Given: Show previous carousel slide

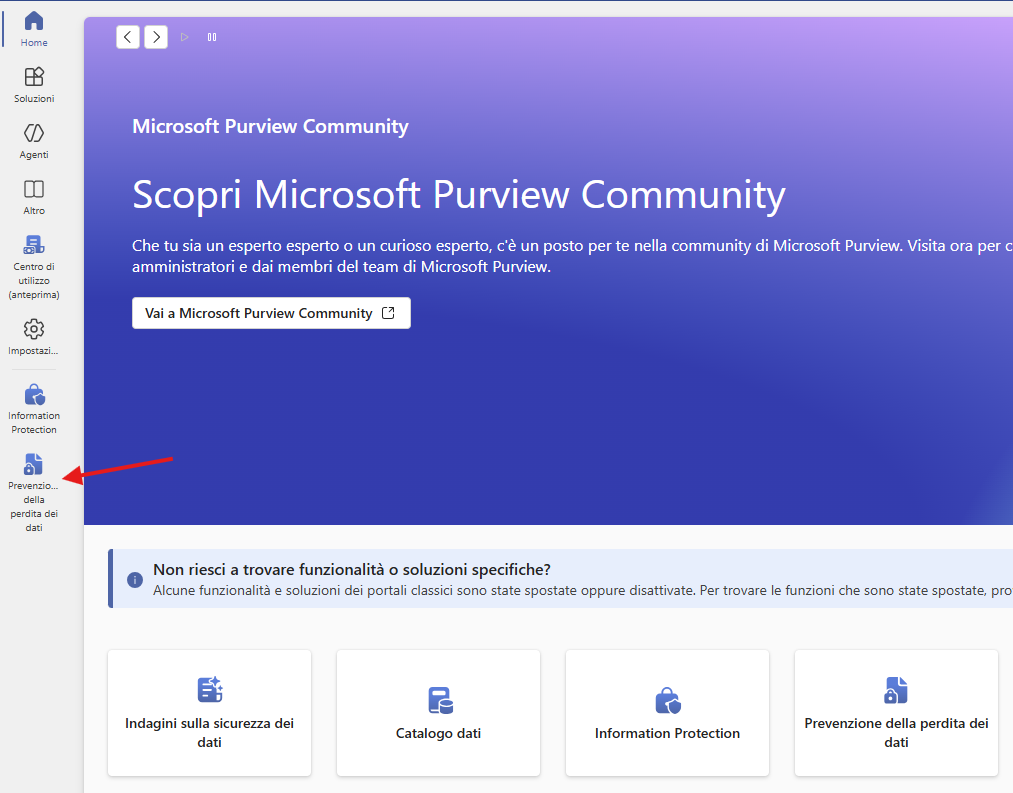Looking at the screenshot, I should [128, 37].
